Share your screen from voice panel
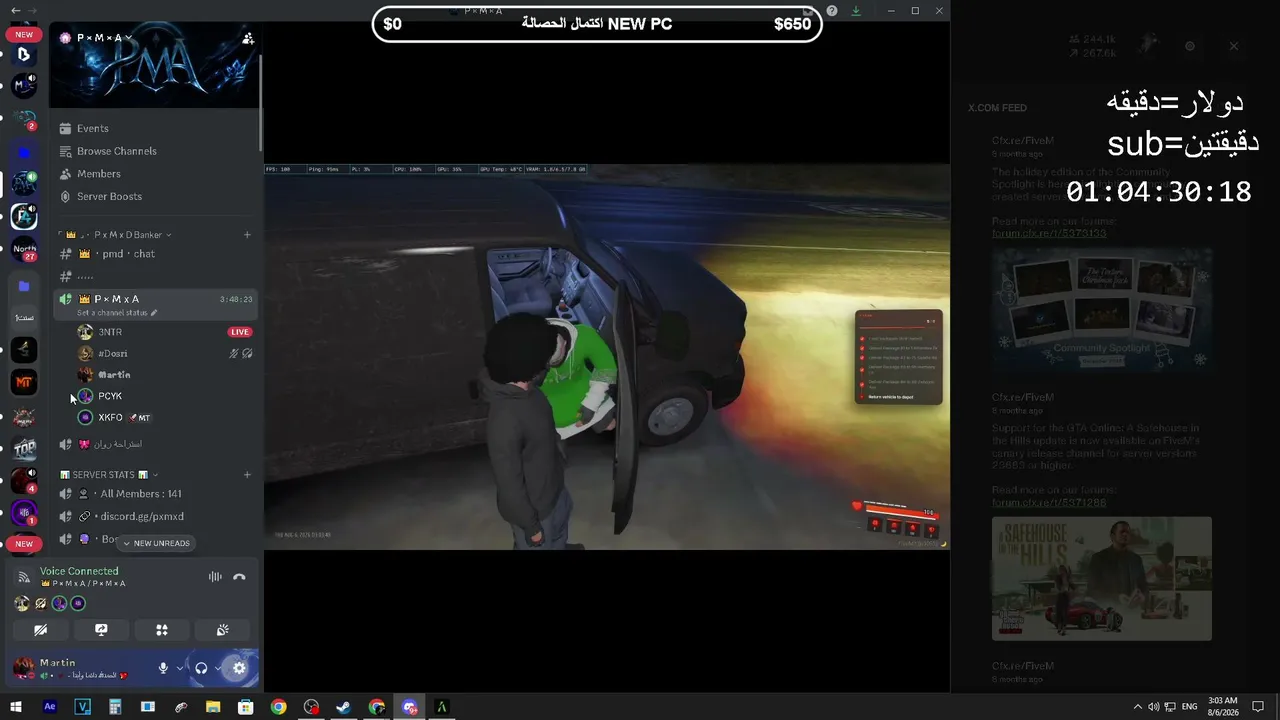Screen dimensions: 1280x720 [x=101, y=630]
